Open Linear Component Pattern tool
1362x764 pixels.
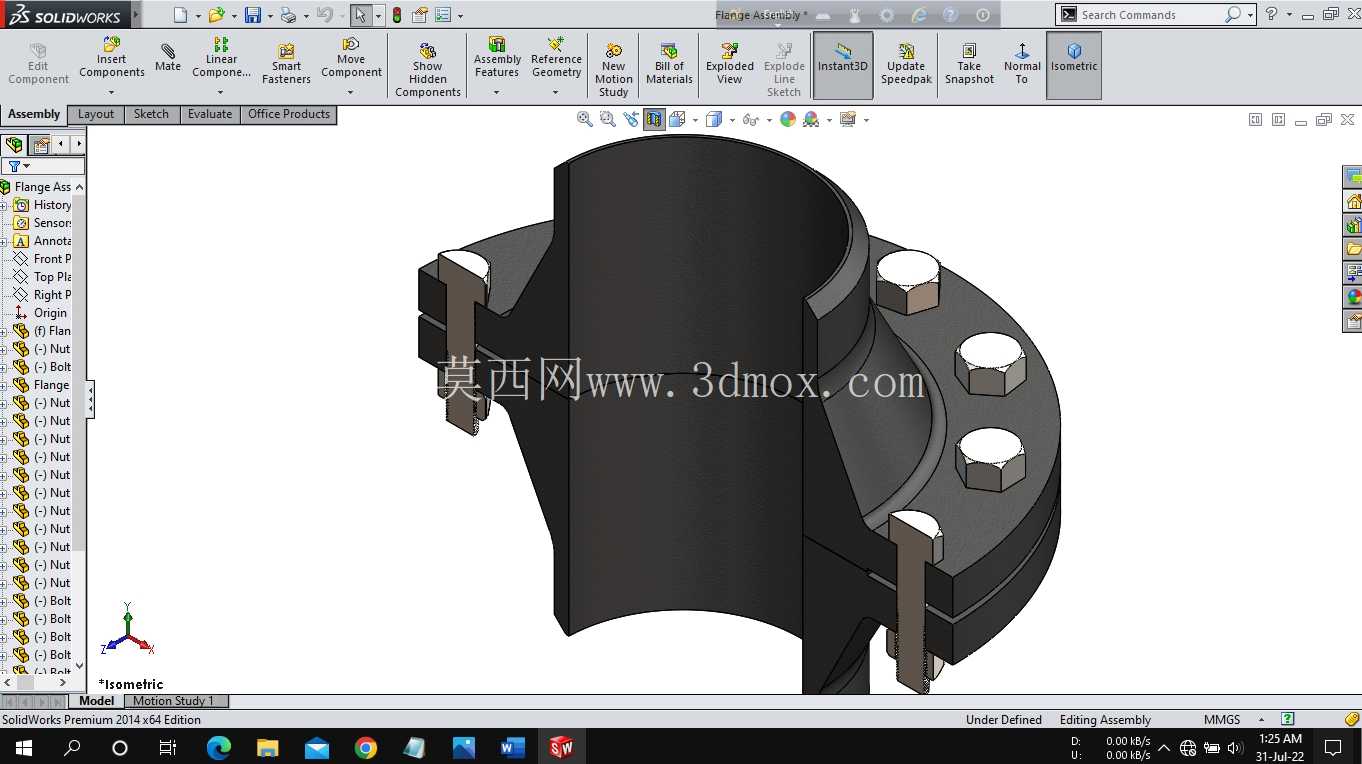(x=221, y=58)
